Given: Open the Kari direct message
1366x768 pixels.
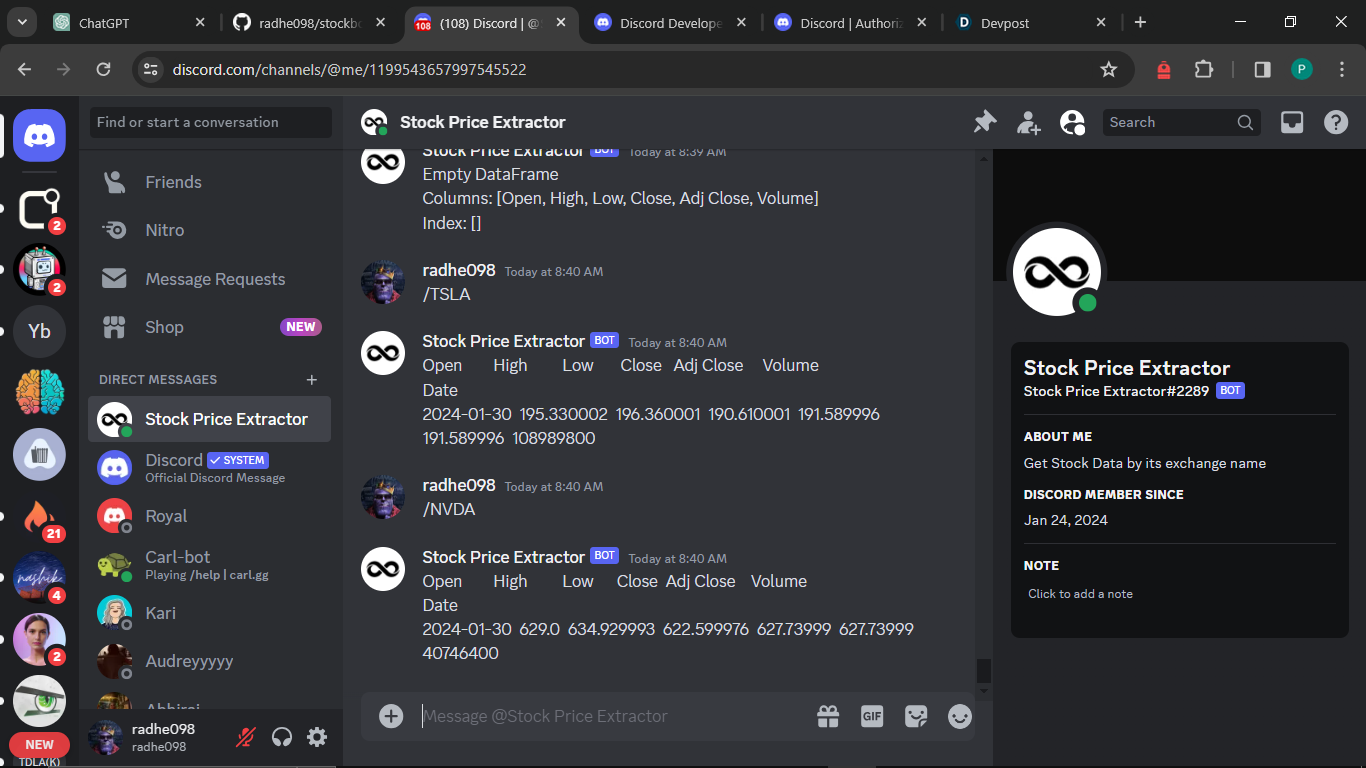Looking at the screenshot, I should (210, 613).
